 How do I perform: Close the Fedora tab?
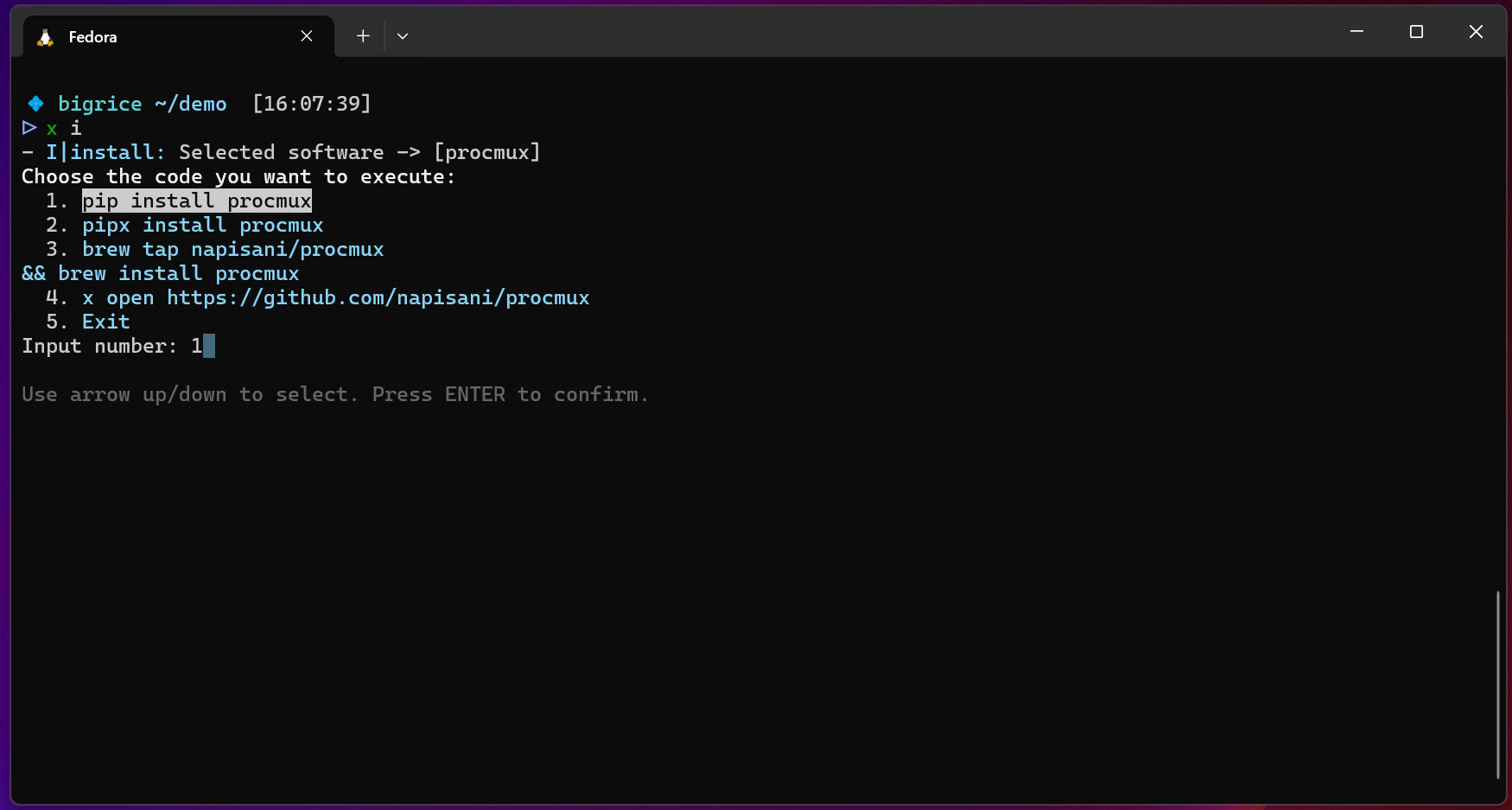pos(307,35)
